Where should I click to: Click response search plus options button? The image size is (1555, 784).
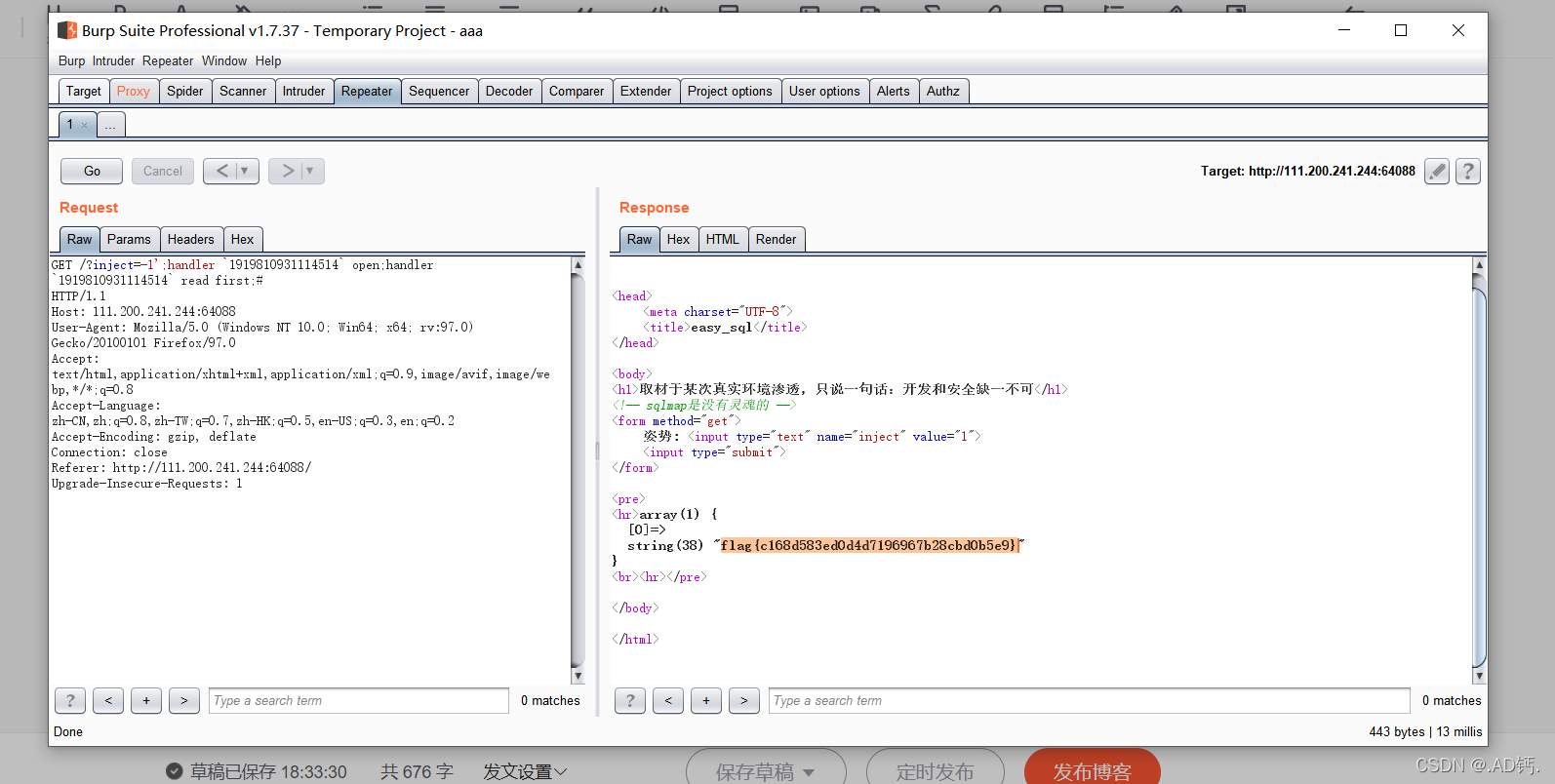(x=706, y=700)
